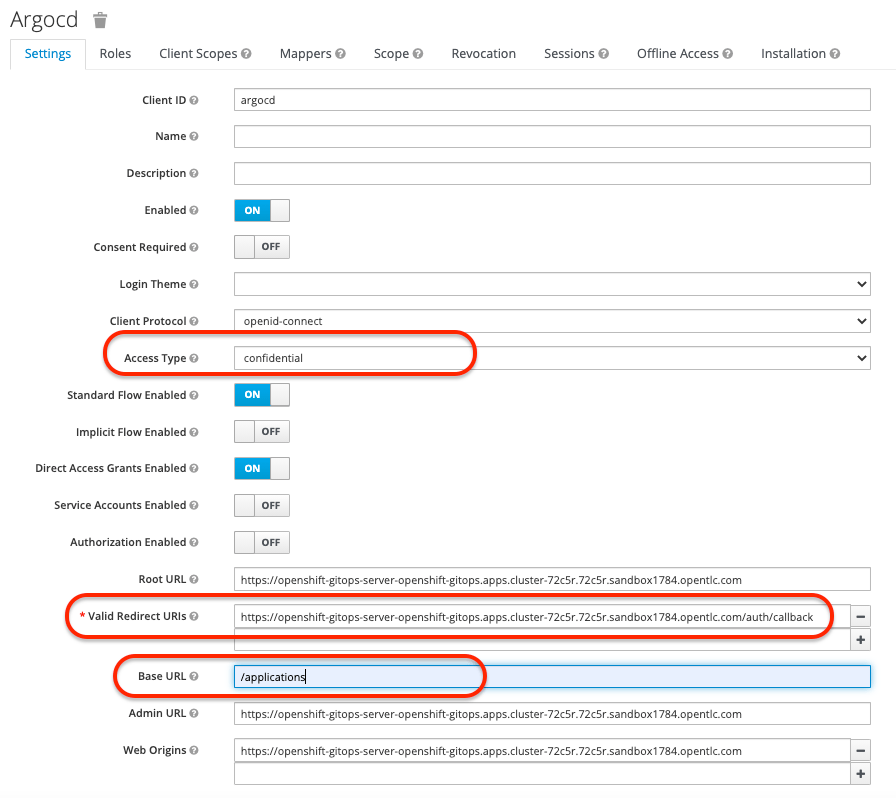Open the Access Type dropdown

551,358
